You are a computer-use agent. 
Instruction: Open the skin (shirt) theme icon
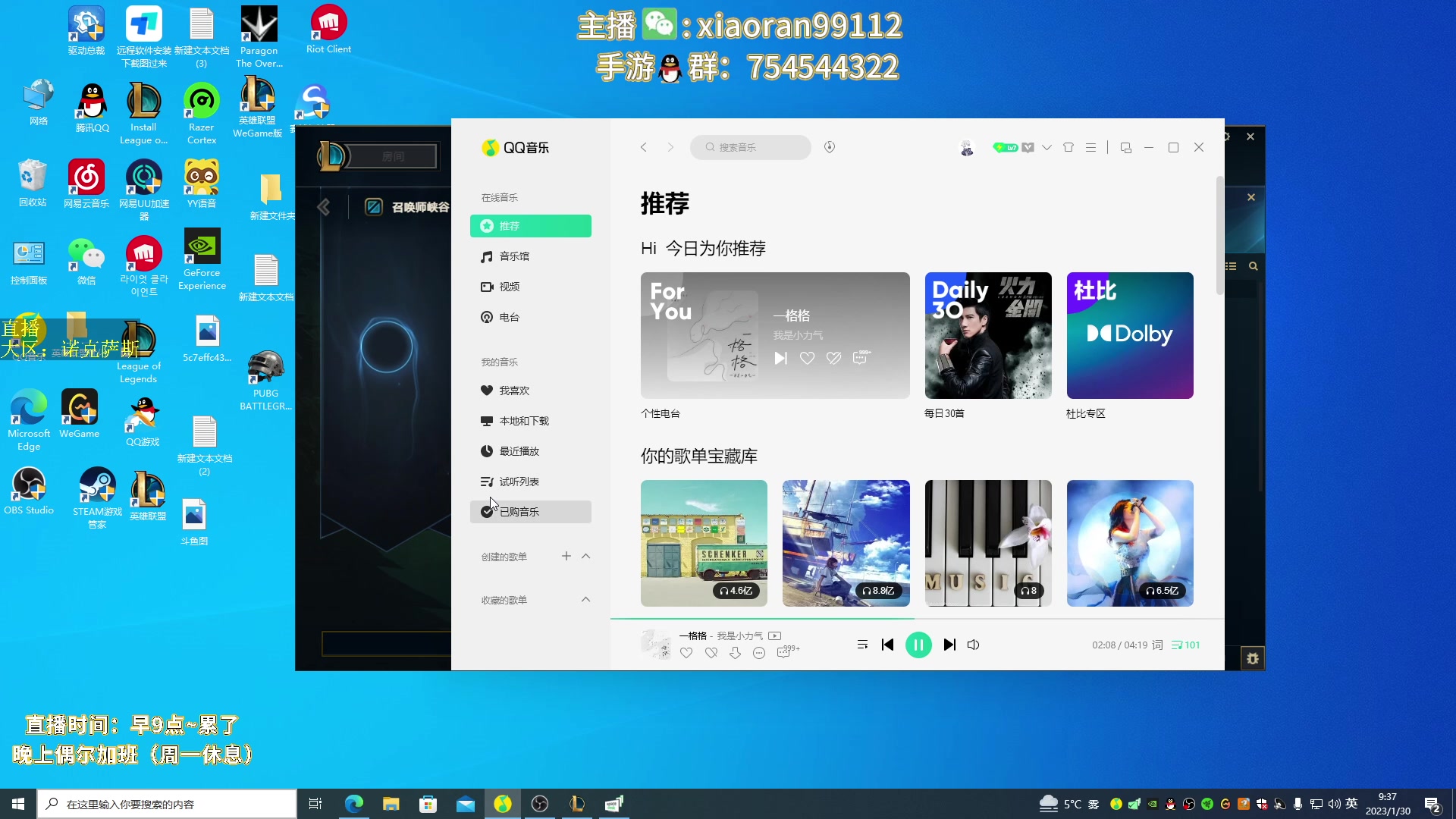[1068, 148]
